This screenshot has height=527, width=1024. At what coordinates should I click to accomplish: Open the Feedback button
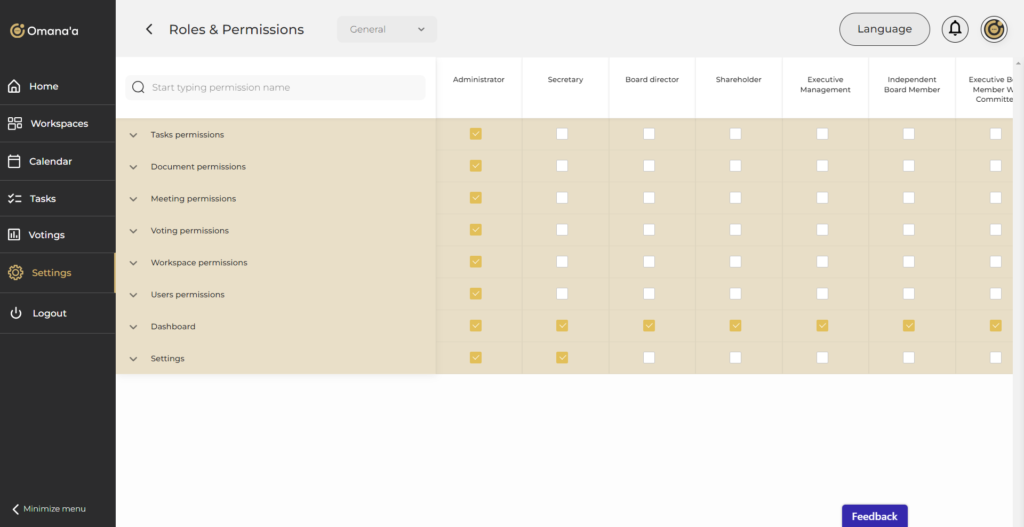tap(874, 516)
